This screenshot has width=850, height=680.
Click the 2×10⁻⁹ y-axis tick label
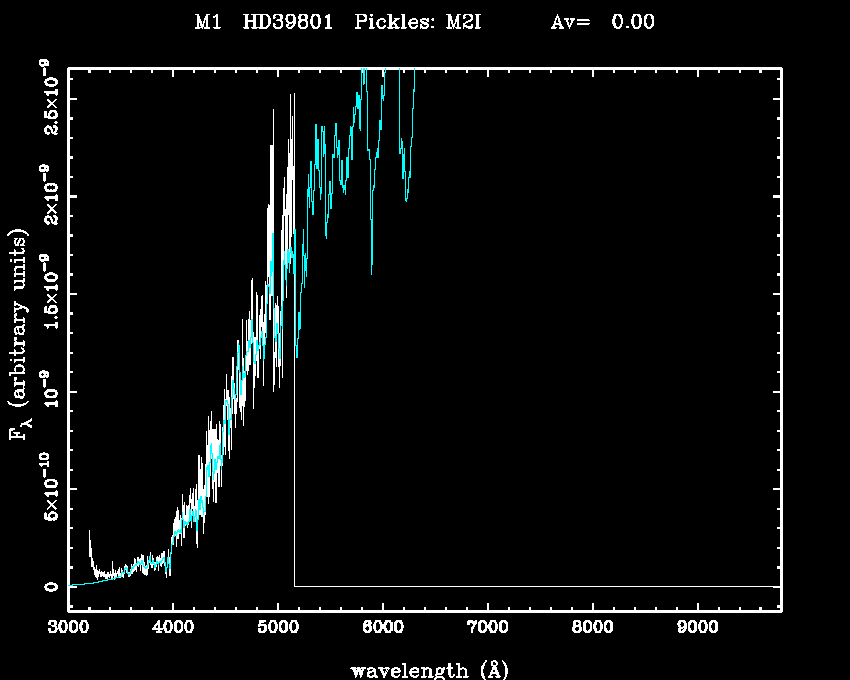(49, 196)
